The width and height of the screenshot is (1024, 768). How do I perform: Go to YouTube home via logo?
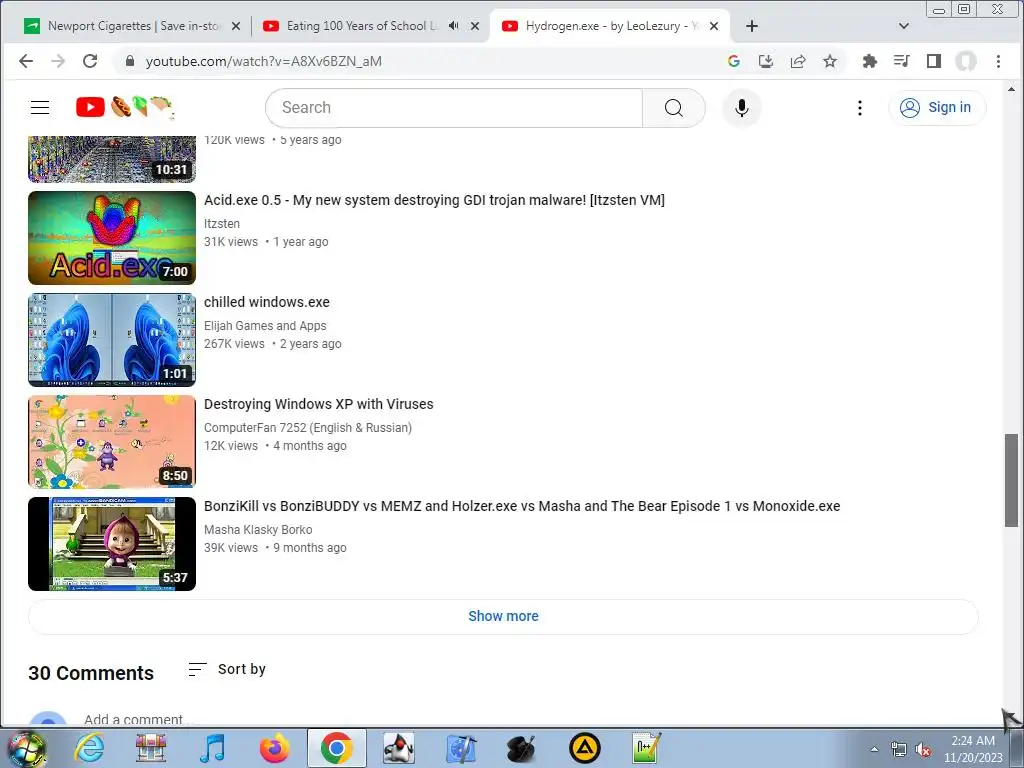tap(124, 107)
